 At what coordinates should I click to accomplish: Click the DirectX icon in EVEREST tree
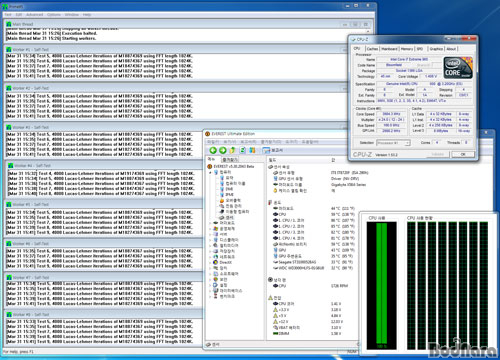coord(216,262)
